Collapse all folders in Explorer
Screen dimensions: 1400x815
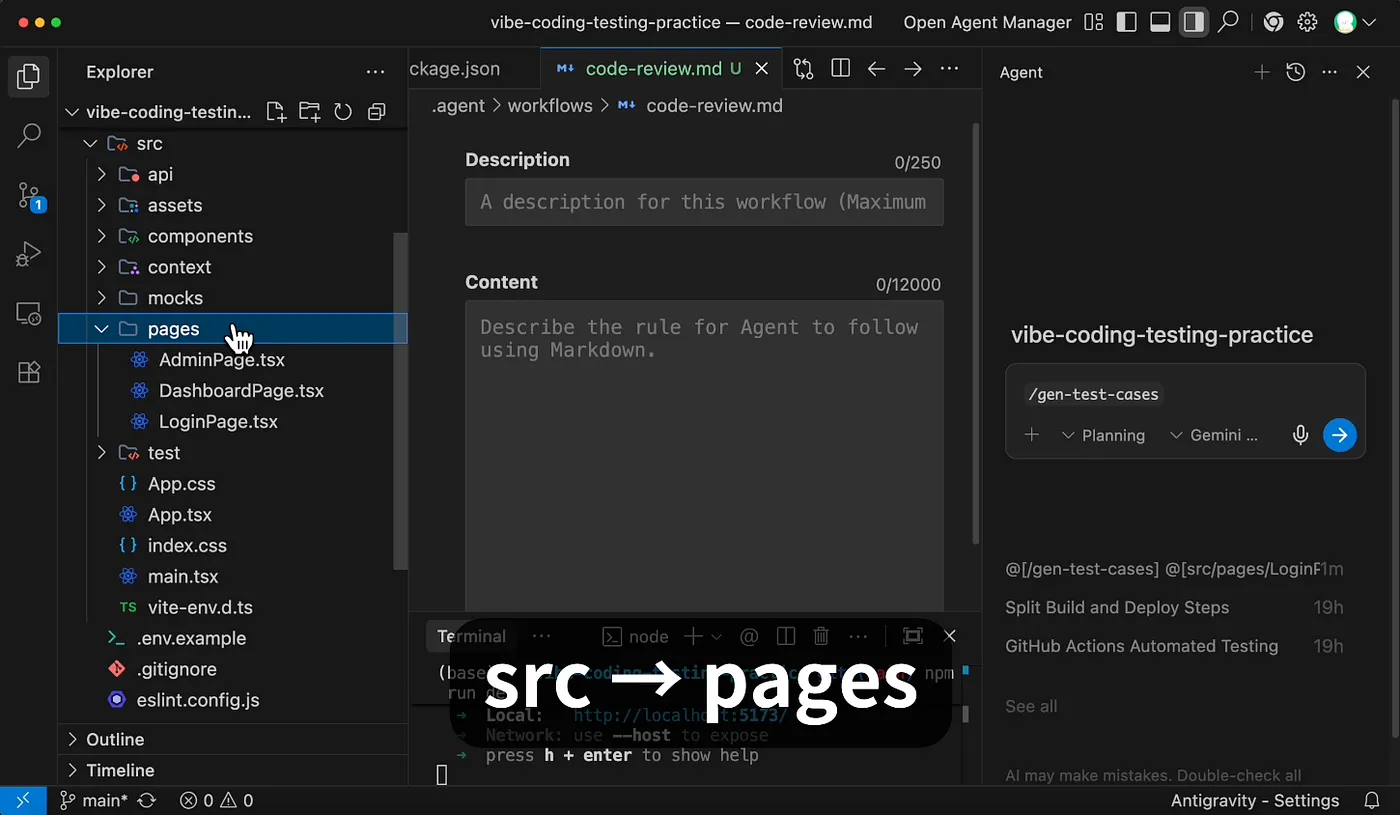(376, 112)
